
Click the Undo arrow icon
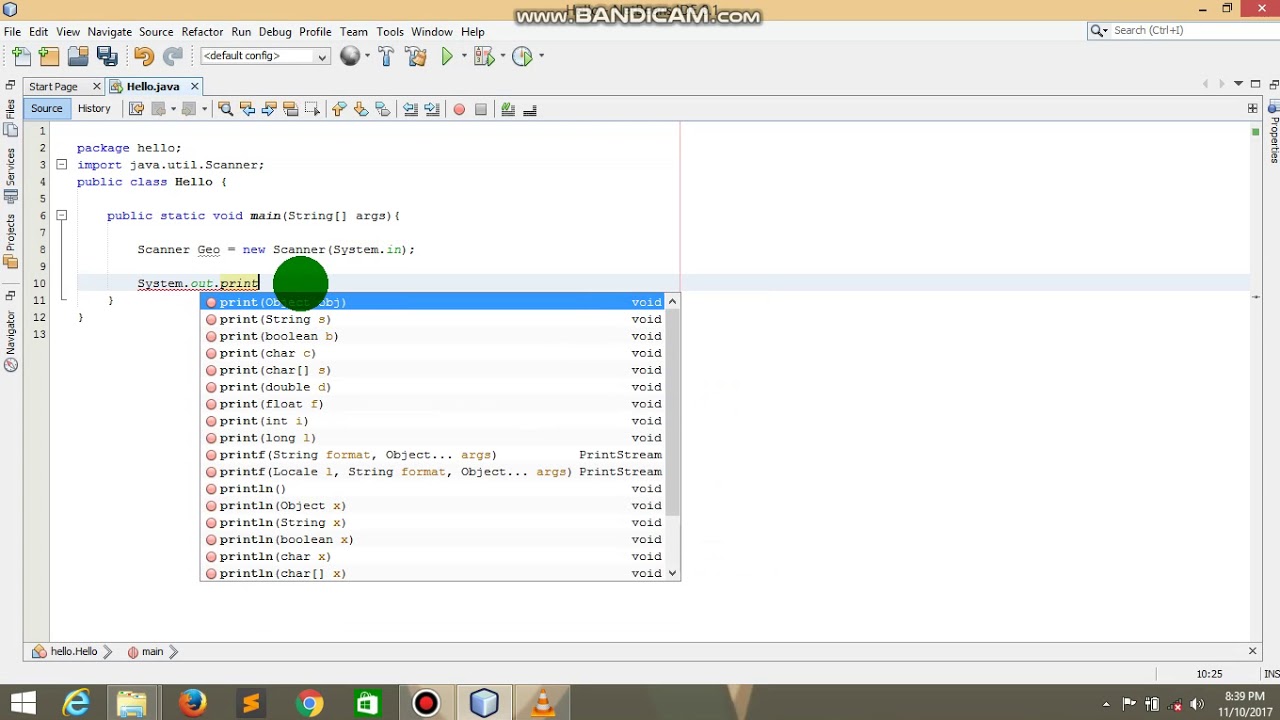coord(143,56)
